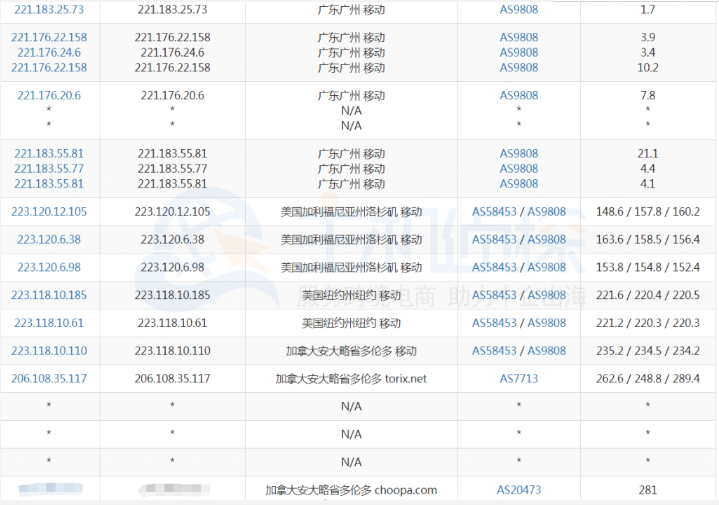Image resolution: width=719 pixels, height=505 pixels.
Task: Click the blue 223.118.10.61 IP link
Action: click(x=49, y=323)
